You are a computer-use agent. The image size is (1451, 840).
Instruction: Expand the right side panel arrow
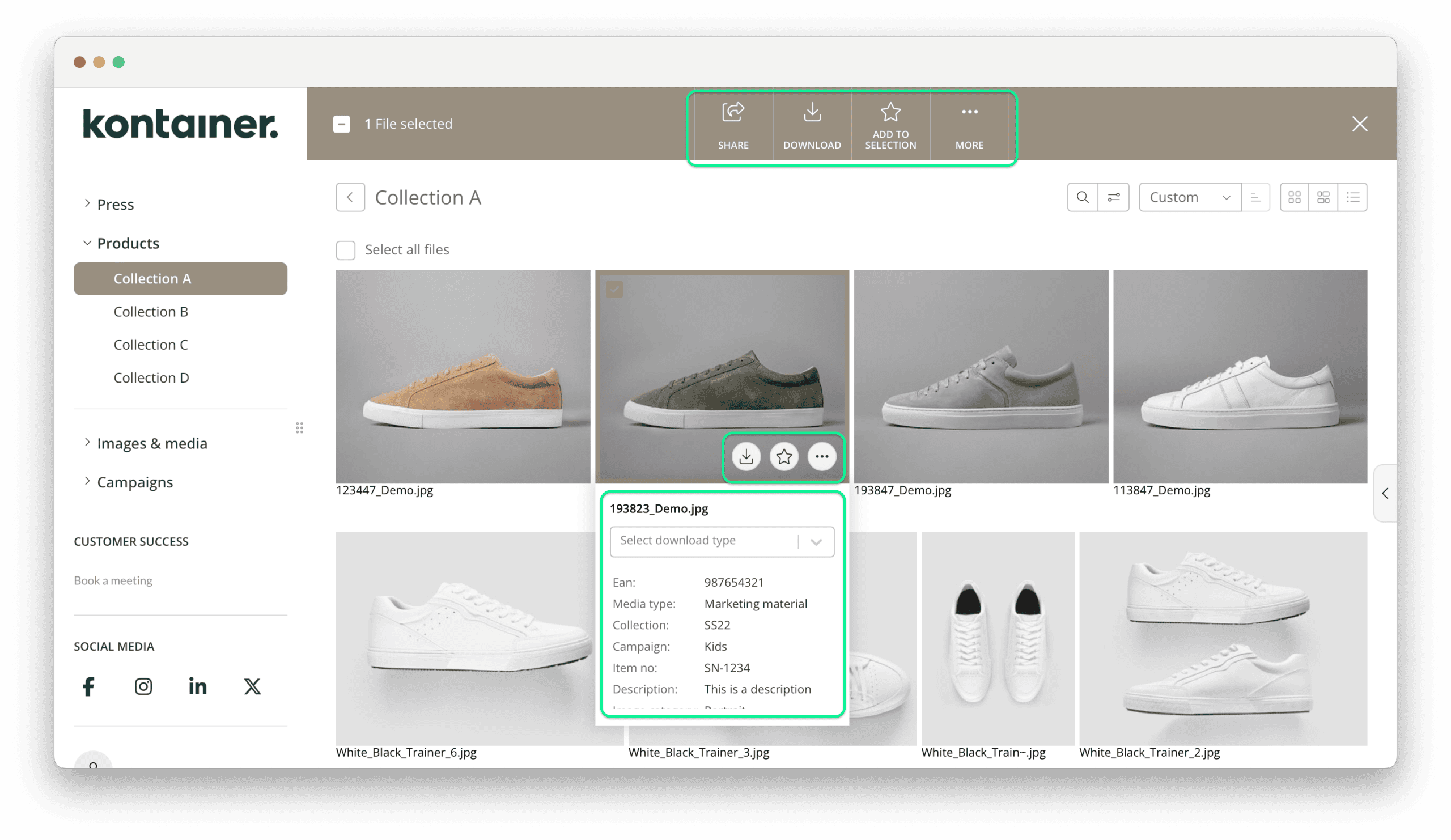click(1385, 494)
